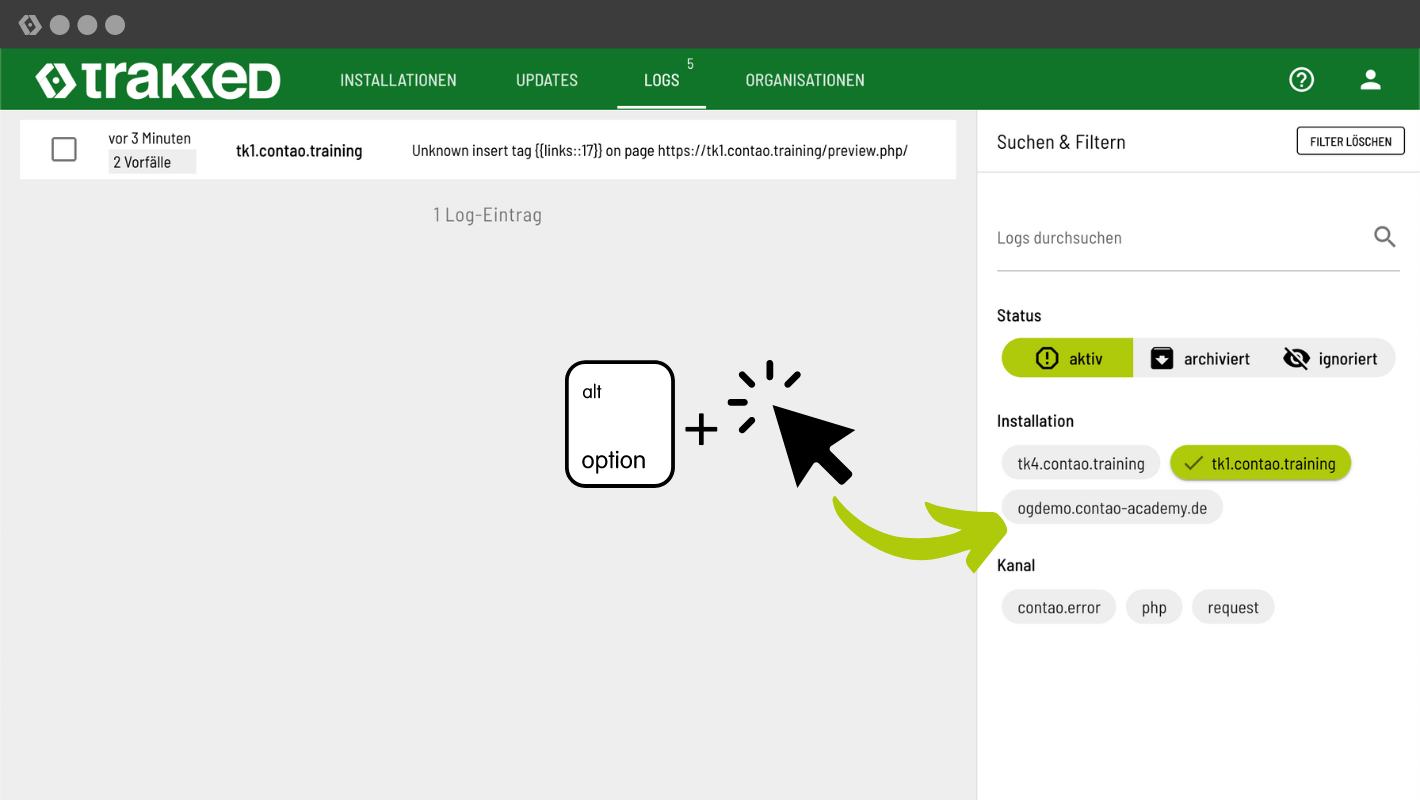
Task: Click the search magnifier icon
Action: [x=1384, y=237]
